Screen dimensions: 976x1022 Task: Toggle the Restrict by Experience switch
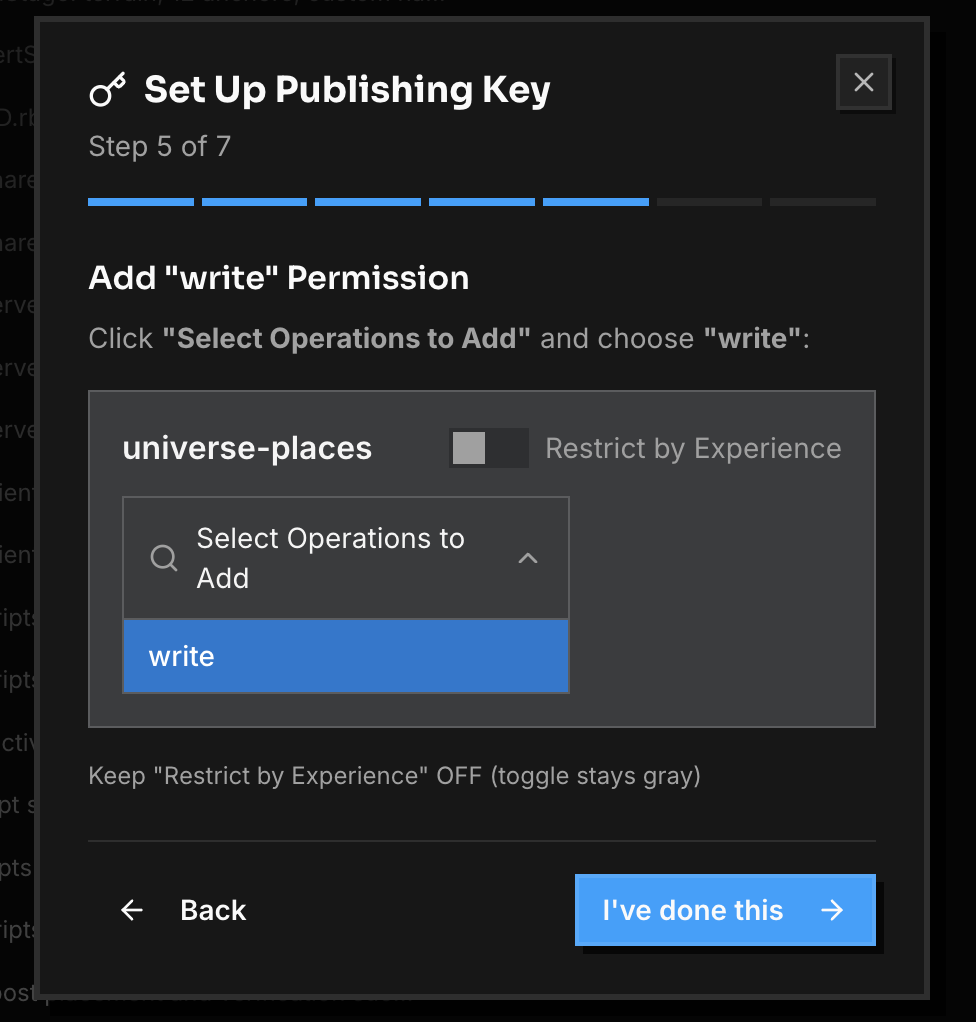488,448
